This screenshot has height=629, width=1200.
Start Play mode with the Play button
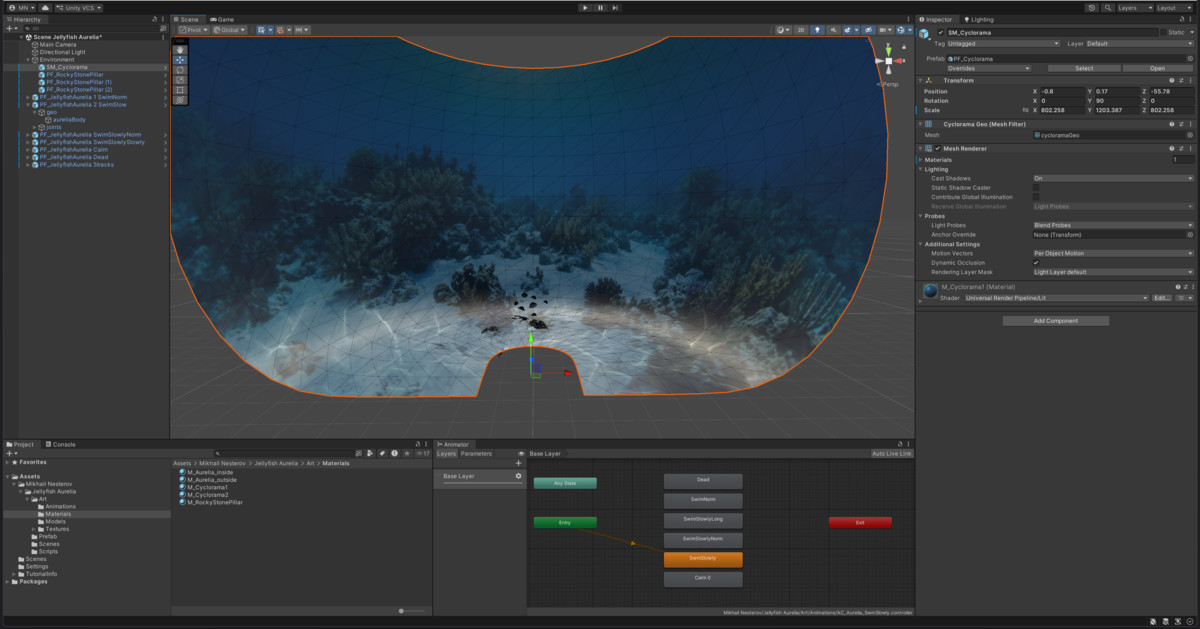tap(585, 7)
